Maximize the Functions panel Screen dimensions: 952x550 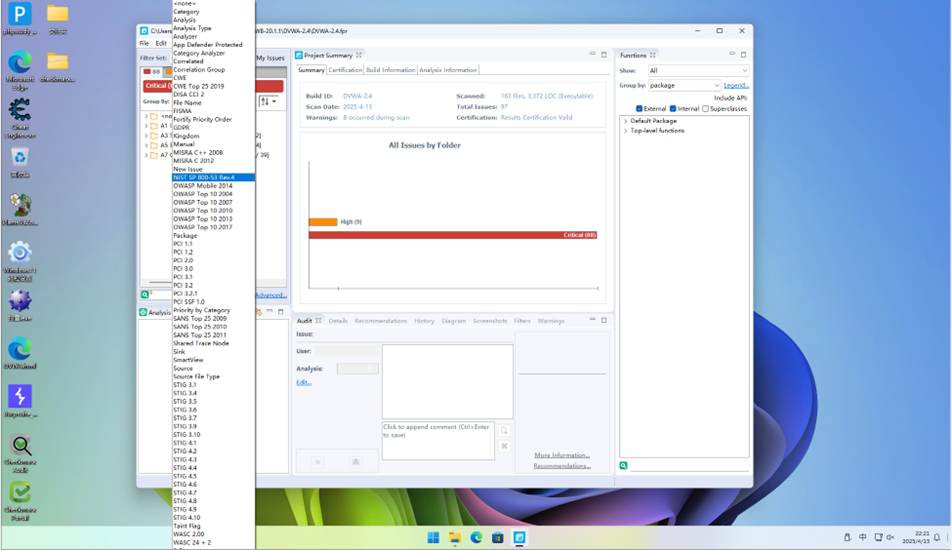tap(743, 55)
